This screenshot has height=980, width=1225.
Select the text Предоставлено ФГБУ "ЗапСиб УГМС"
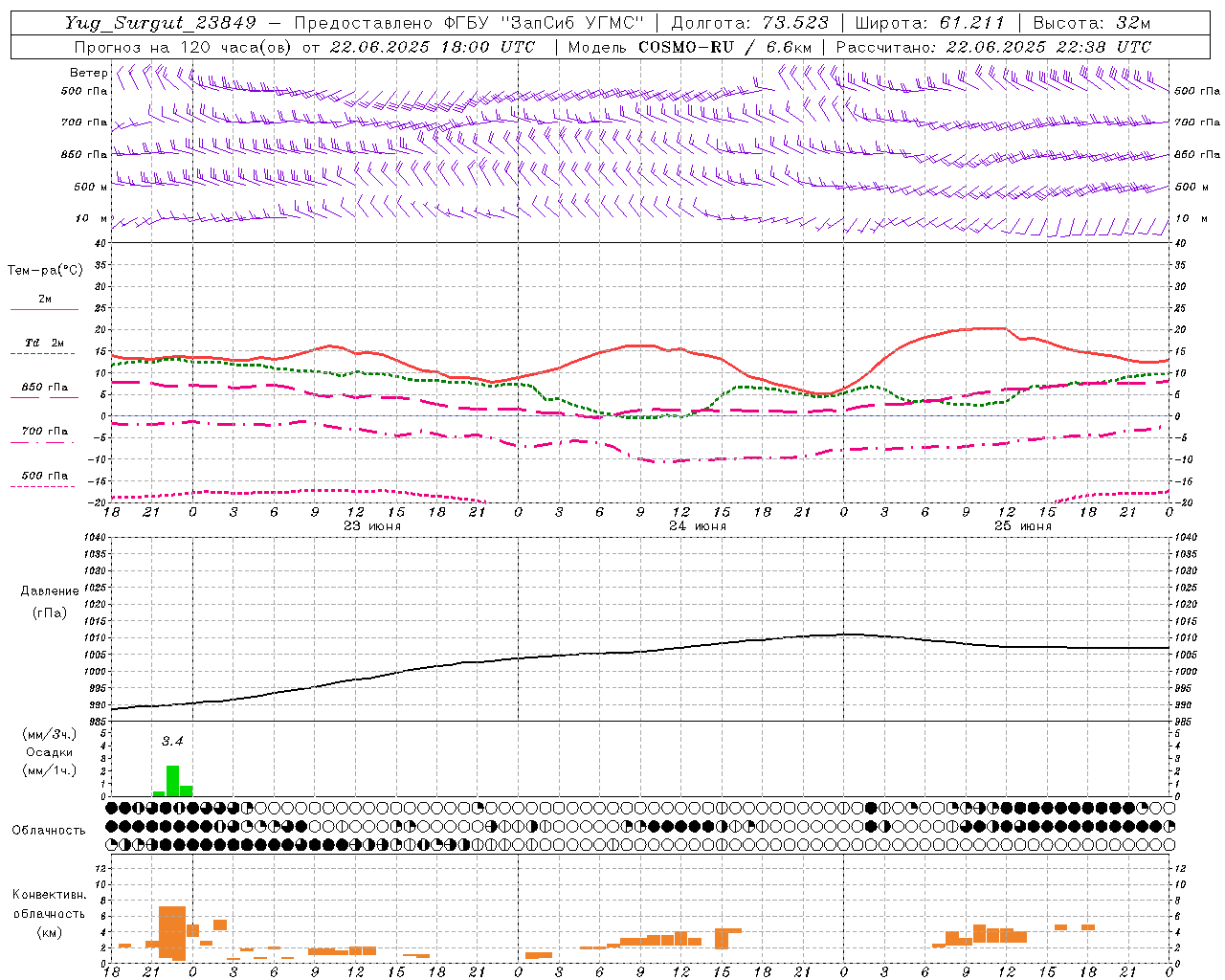click(469, 23)
